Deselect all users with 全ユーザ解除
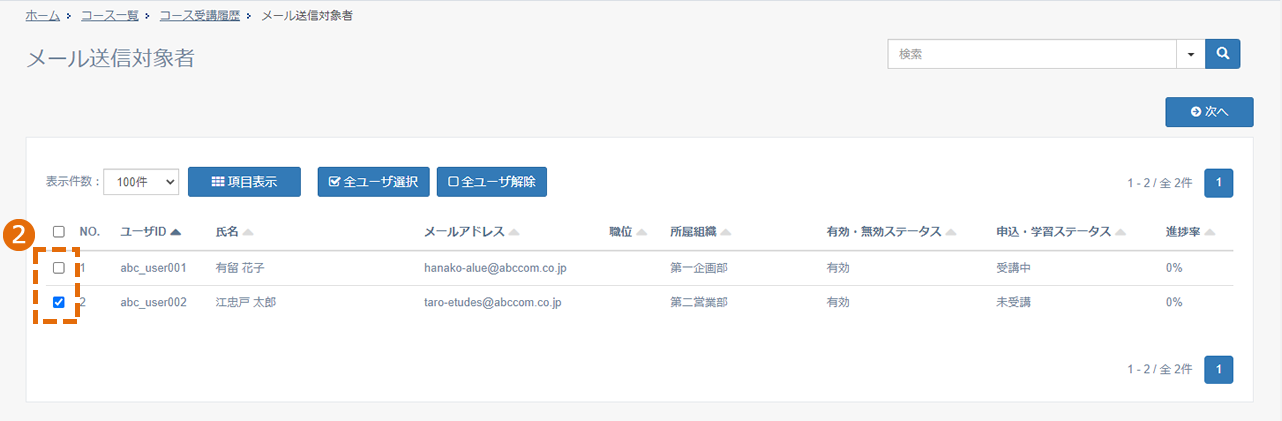 (x=491, y=182)
